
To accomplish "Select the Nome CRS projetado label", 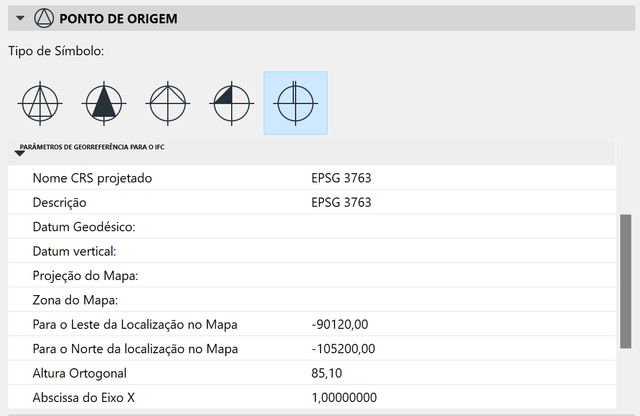I will coord(92,178).
